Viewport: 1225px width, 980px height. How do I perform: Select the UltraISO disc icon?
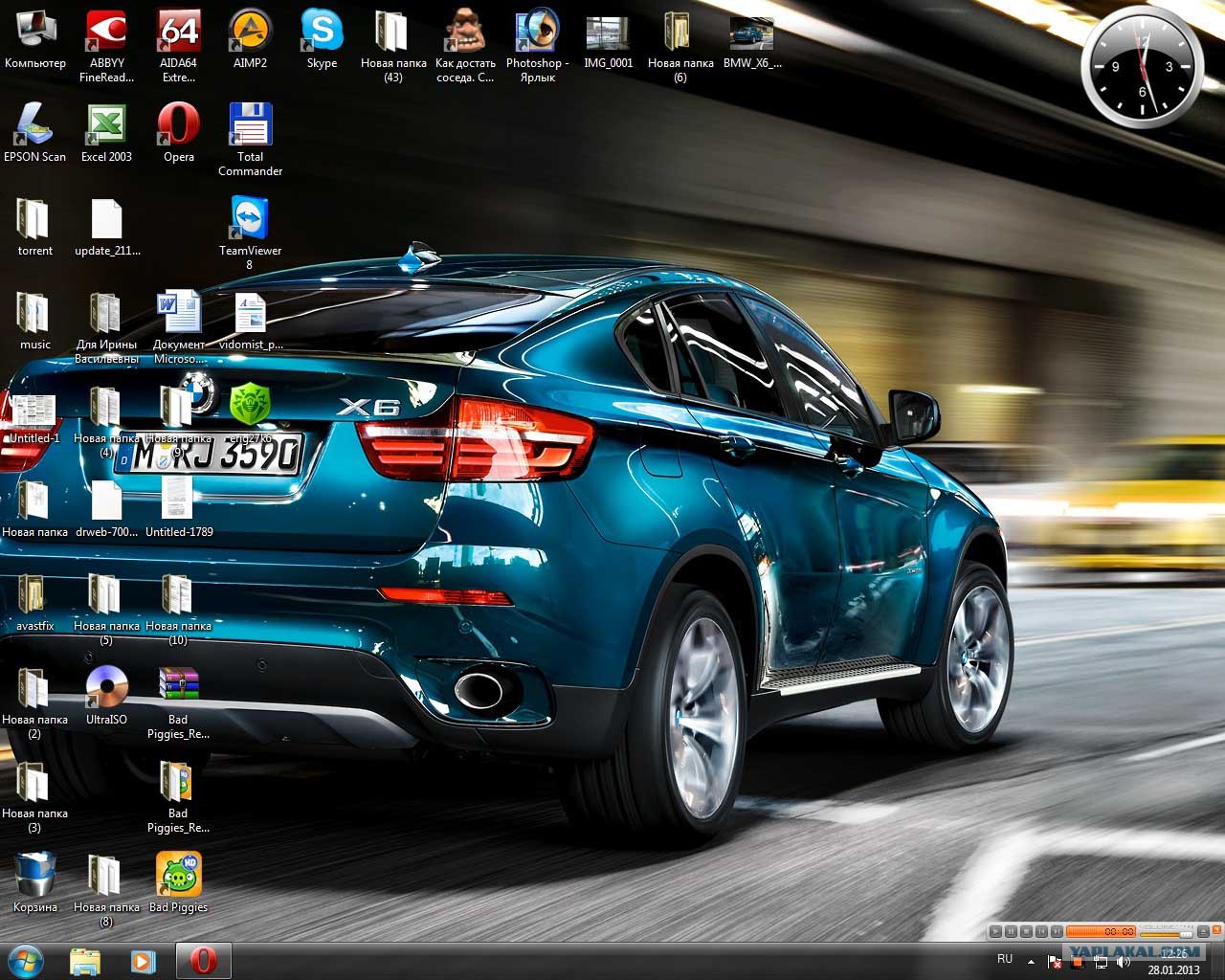106,687
